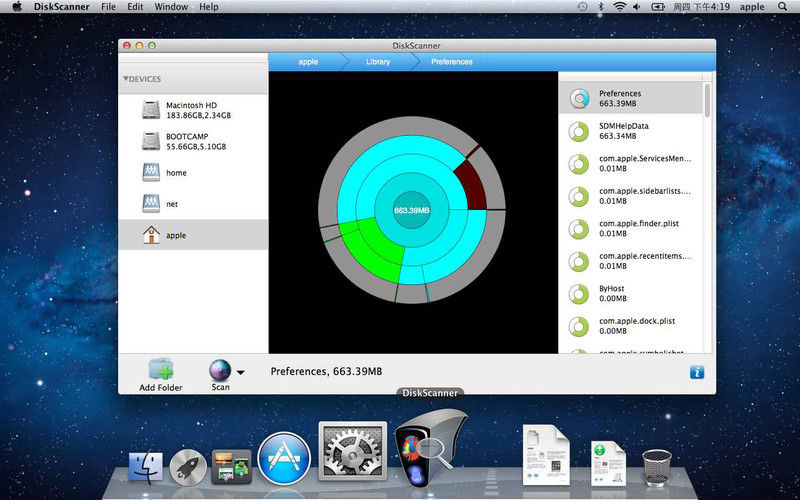Click the Add Folder icon
The image size is (800, 500).
(161, 369)
